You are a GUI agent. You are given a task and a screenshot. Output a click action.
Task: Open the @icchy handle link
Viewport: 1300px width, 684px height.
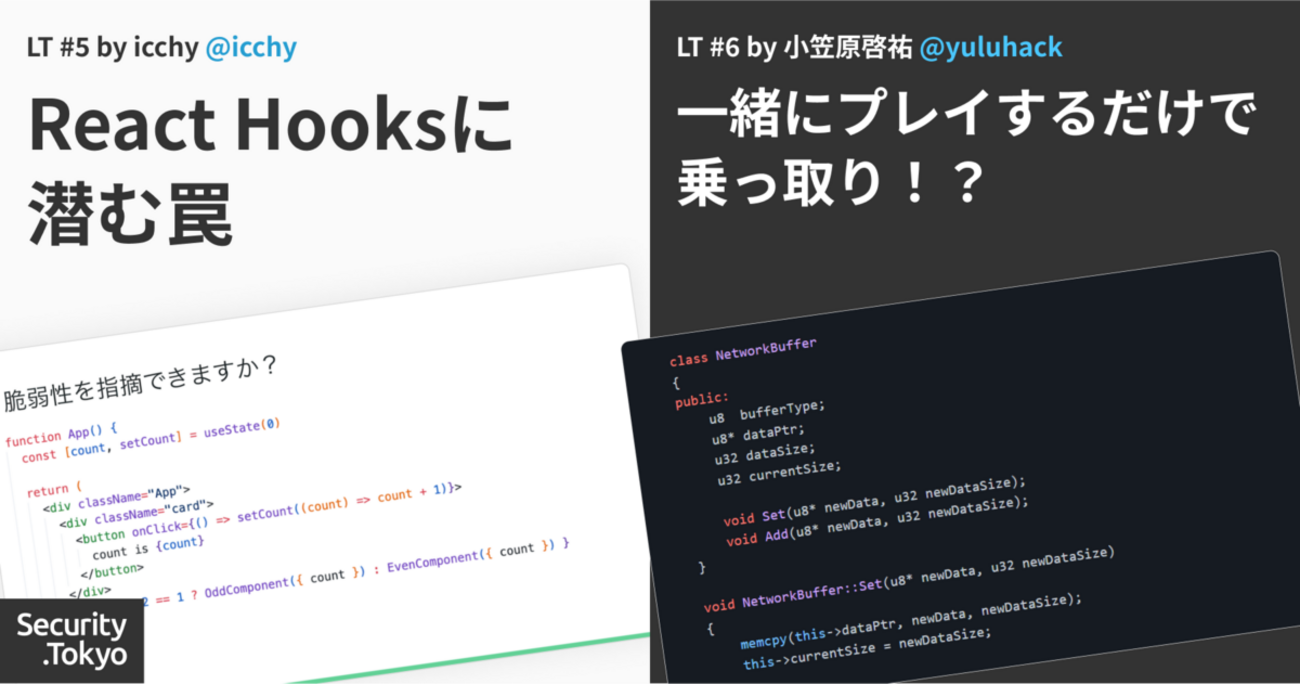tap(250, 47)
